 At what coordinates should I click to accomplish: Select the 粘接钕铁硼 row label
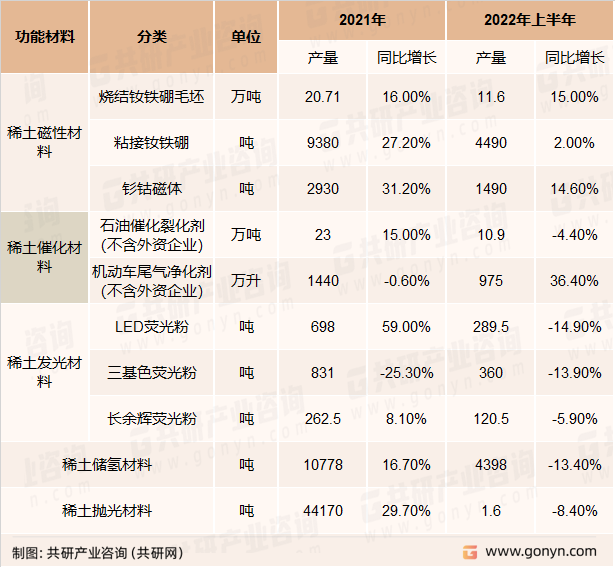tap(151, 143)
